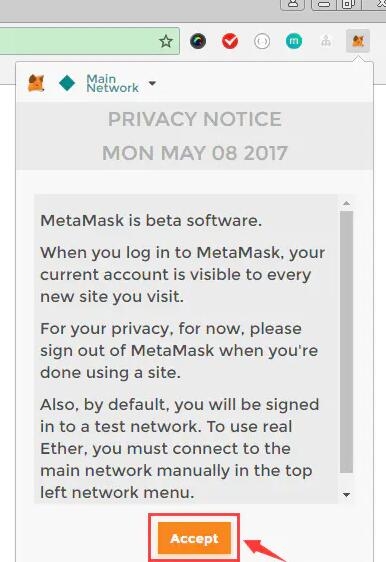Focus the green browser address bar
Image resolution: width=386 pixels, height=562 pixels.
pyautogui.click(x=90, y=41)
